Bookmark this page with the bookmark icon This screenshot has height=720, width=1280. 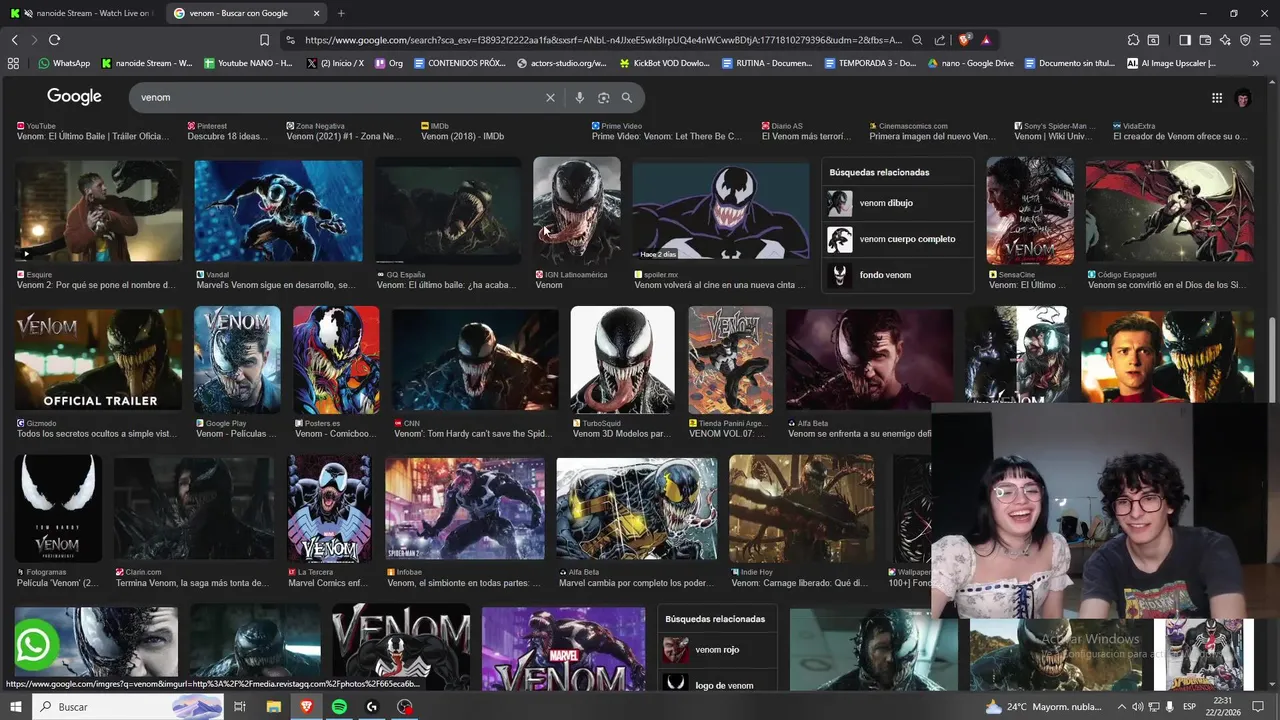click(264, 40)
